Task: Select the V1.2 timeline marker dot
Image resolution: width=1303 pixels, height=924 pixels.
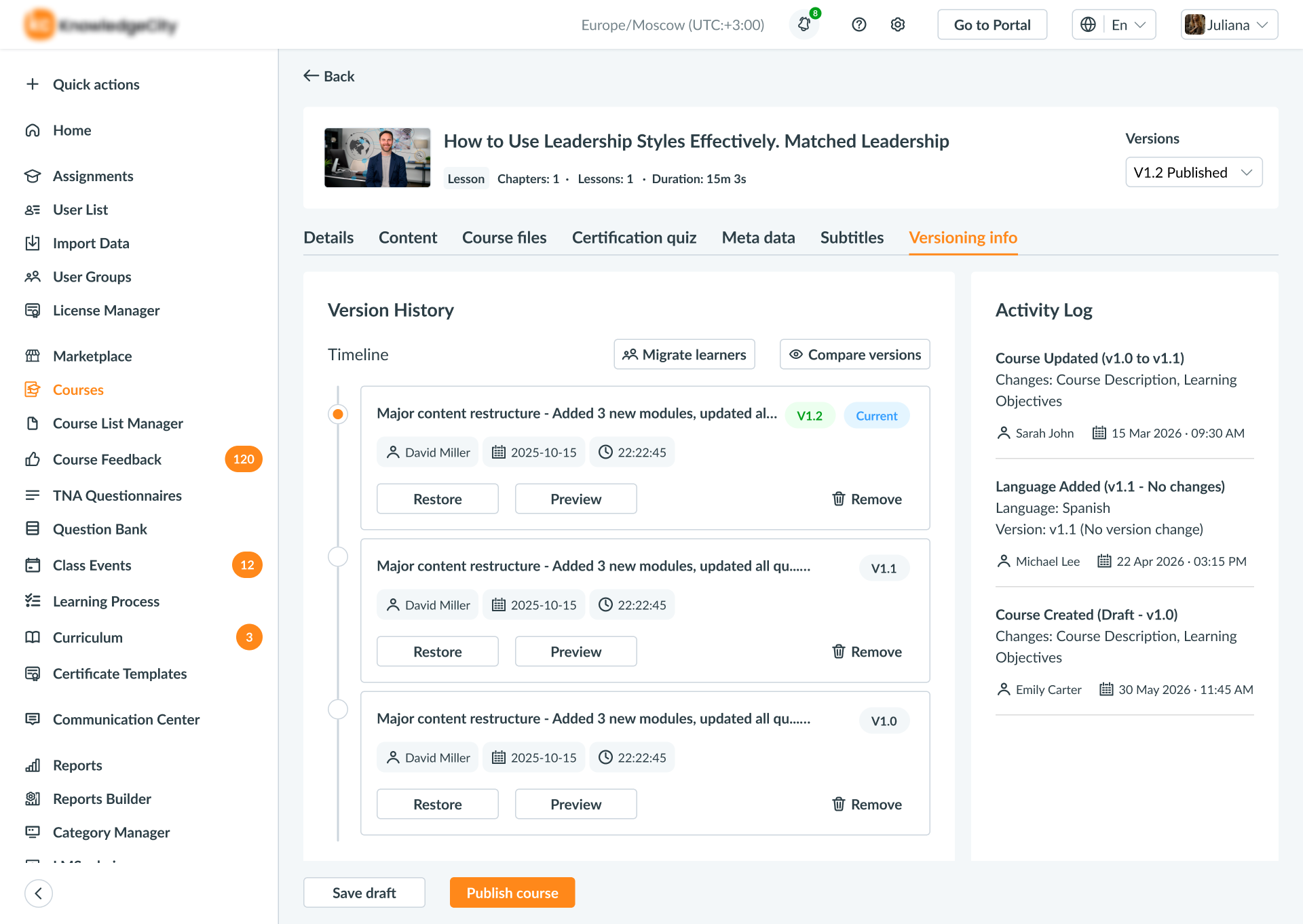Action: click(x=338, y=414)
